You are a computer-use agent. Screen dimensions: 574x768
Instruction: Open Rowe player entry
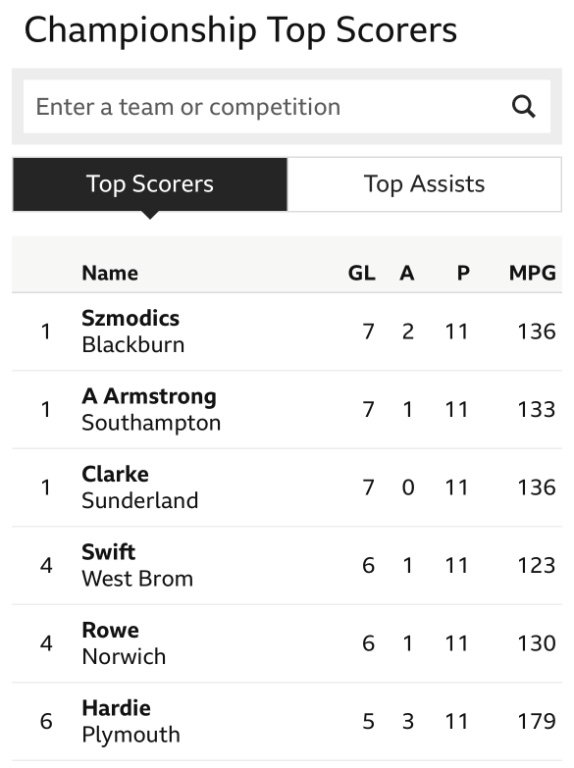[110, 630]
